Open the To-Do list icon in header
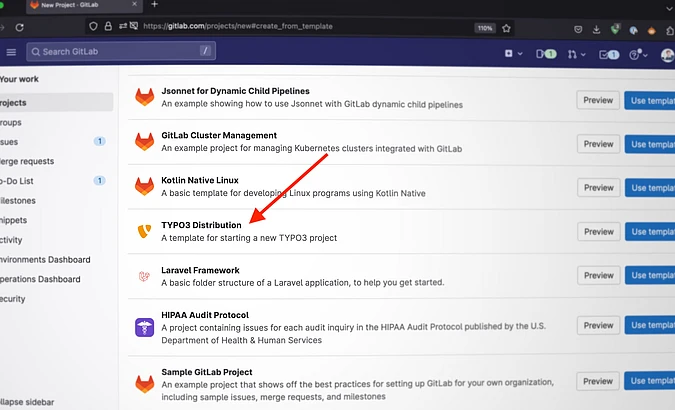 [x=609, y=53]
